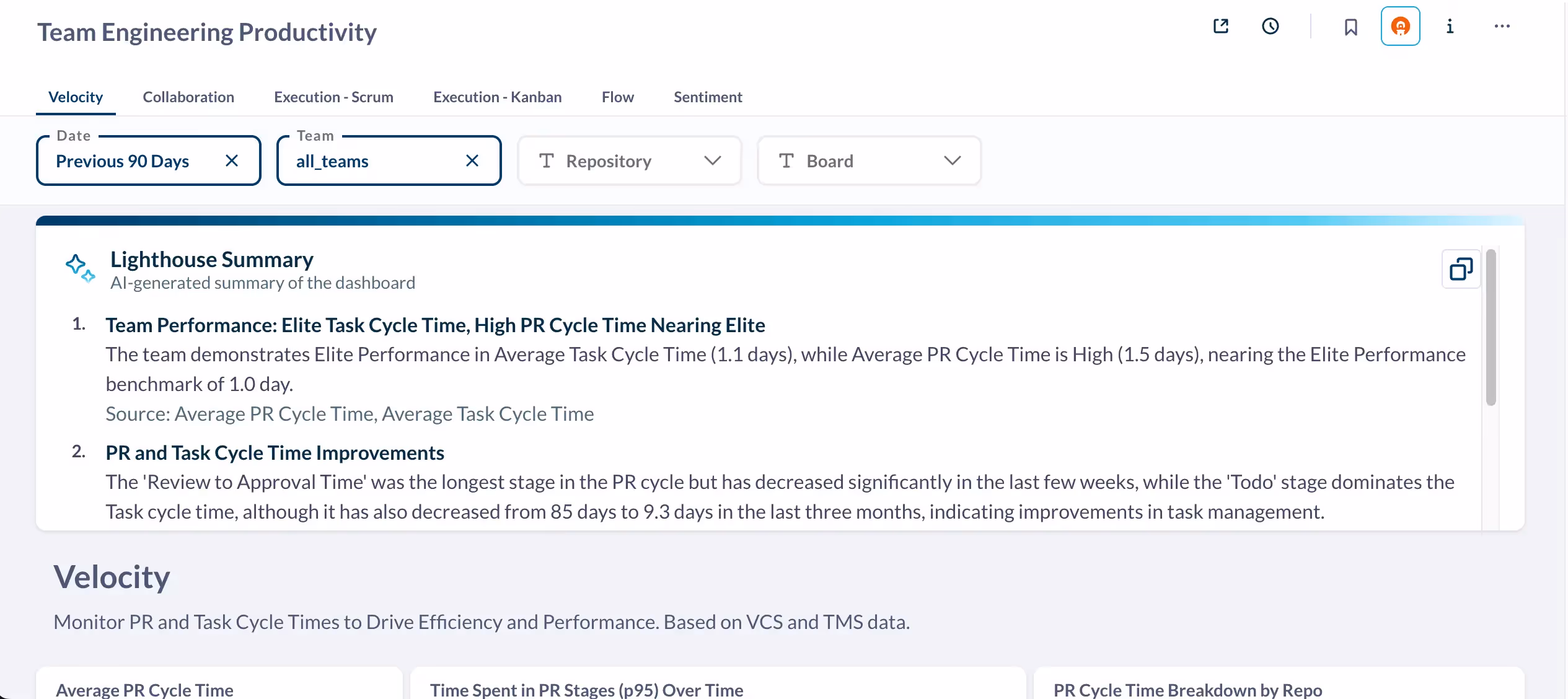Open more options via the ellipsis icon

coord(1502,26)
